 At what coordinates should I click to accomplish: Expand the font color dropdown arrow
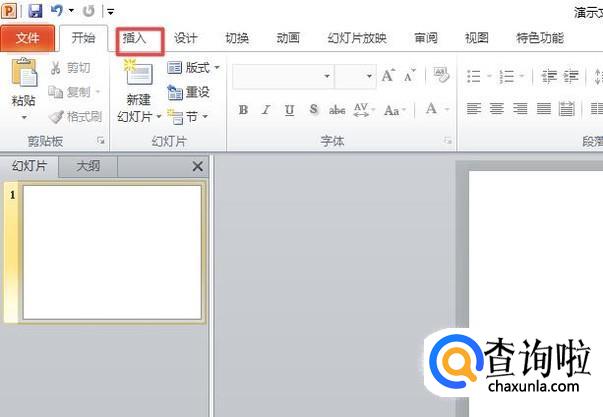tap(447, 110)
